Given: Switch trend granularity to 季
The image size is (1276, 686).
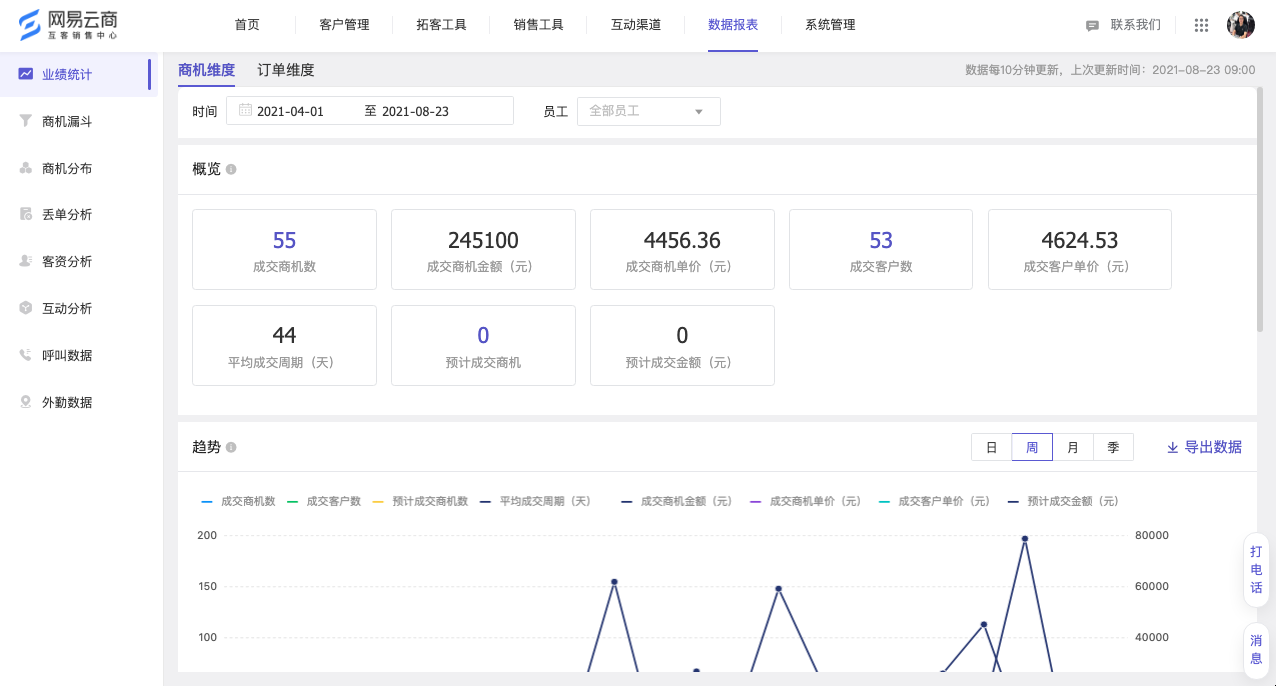Looking at the screenshot, I should pos(1113,447).
